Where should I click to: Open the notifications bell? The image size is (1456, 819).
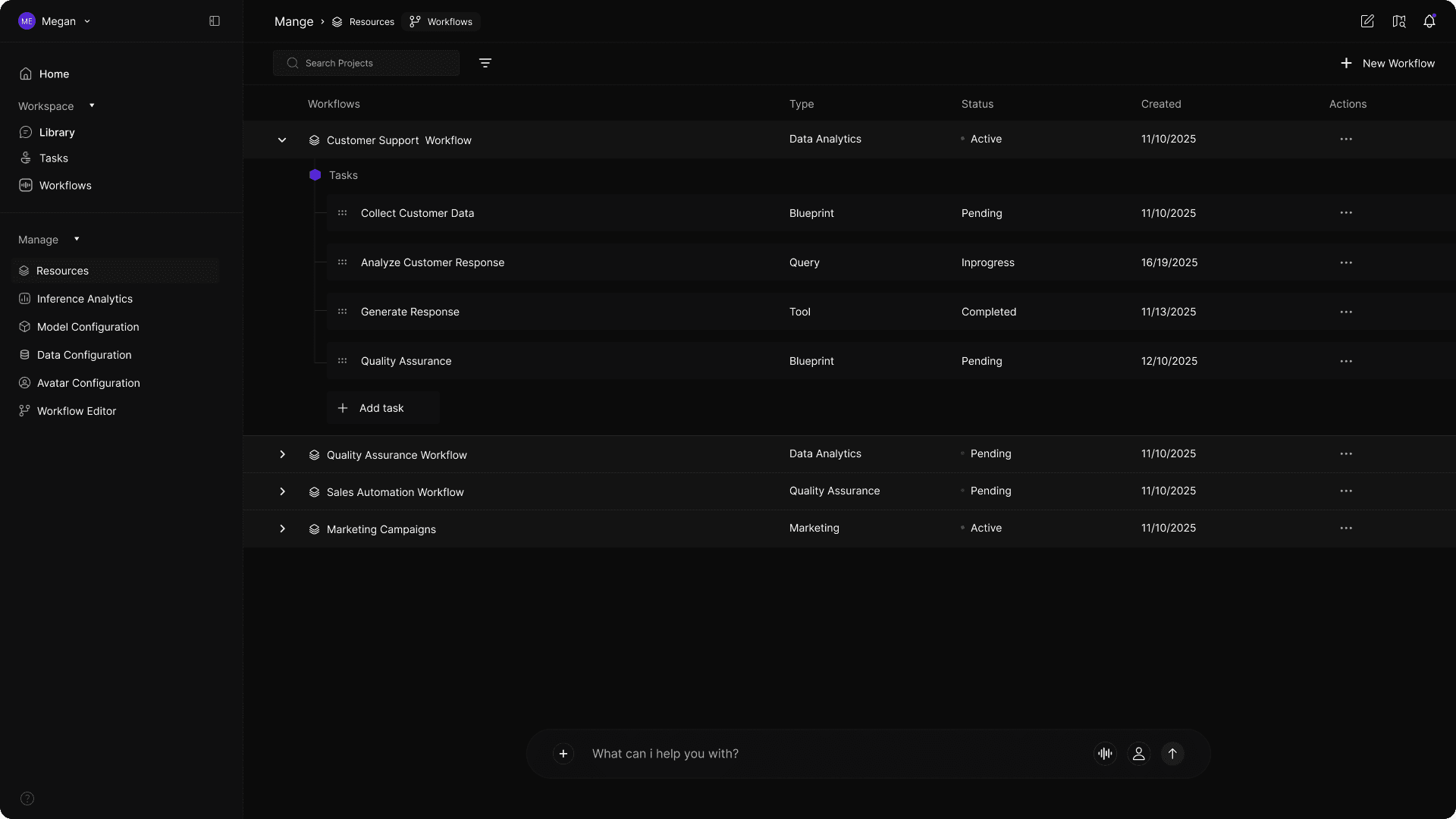1429,21
